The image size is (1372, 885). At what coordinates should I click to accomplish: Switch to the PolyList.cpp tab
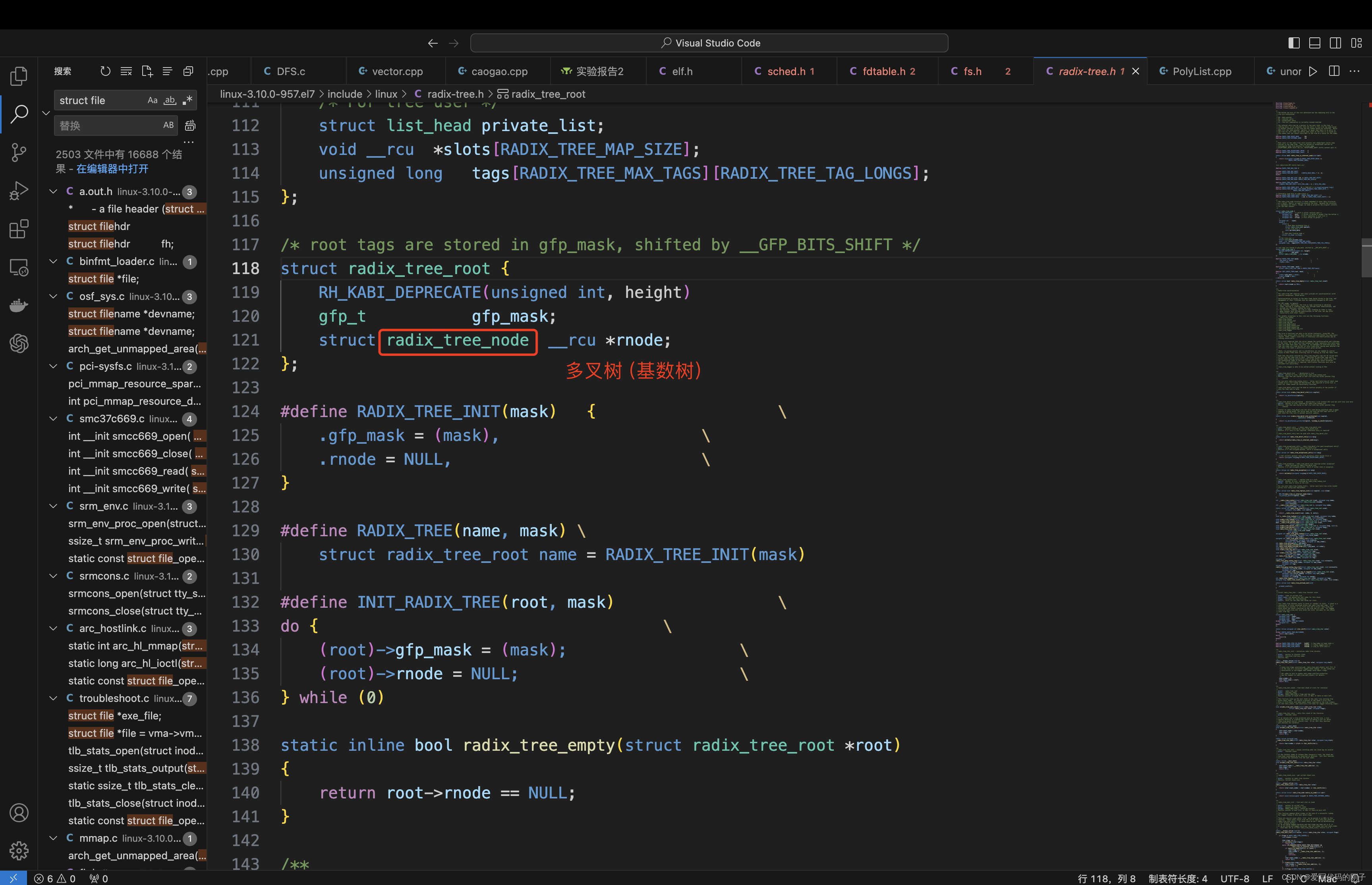click(x=1201, y=71)
